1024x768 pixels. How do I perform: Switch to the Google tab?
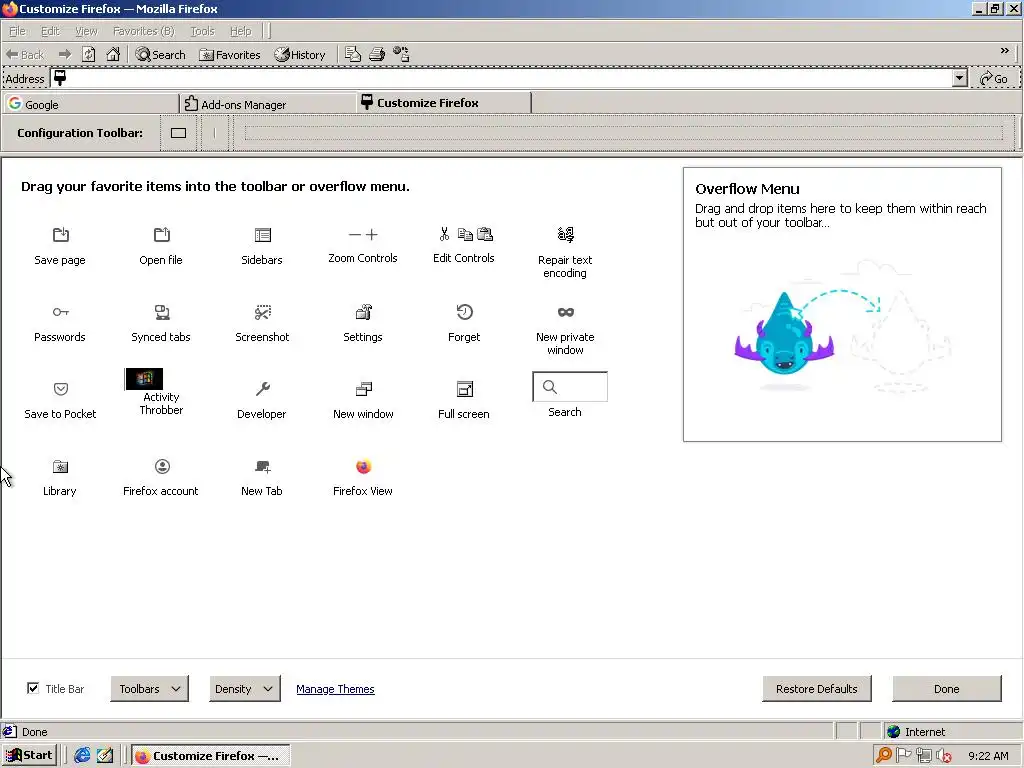click(x=91, y=104)
